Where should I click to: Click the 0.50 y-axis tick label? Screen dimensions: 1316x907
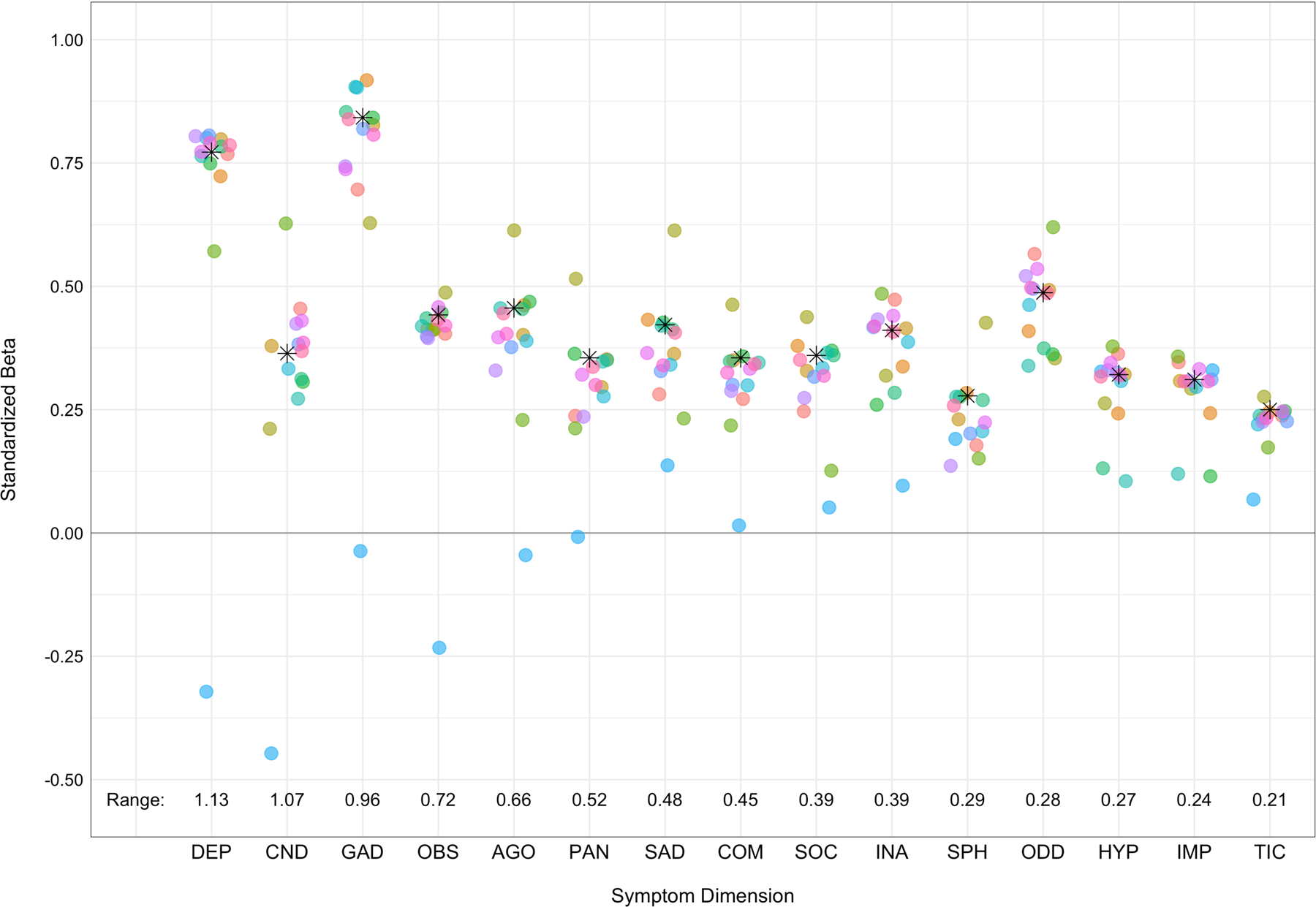click(x=67, y=286)
